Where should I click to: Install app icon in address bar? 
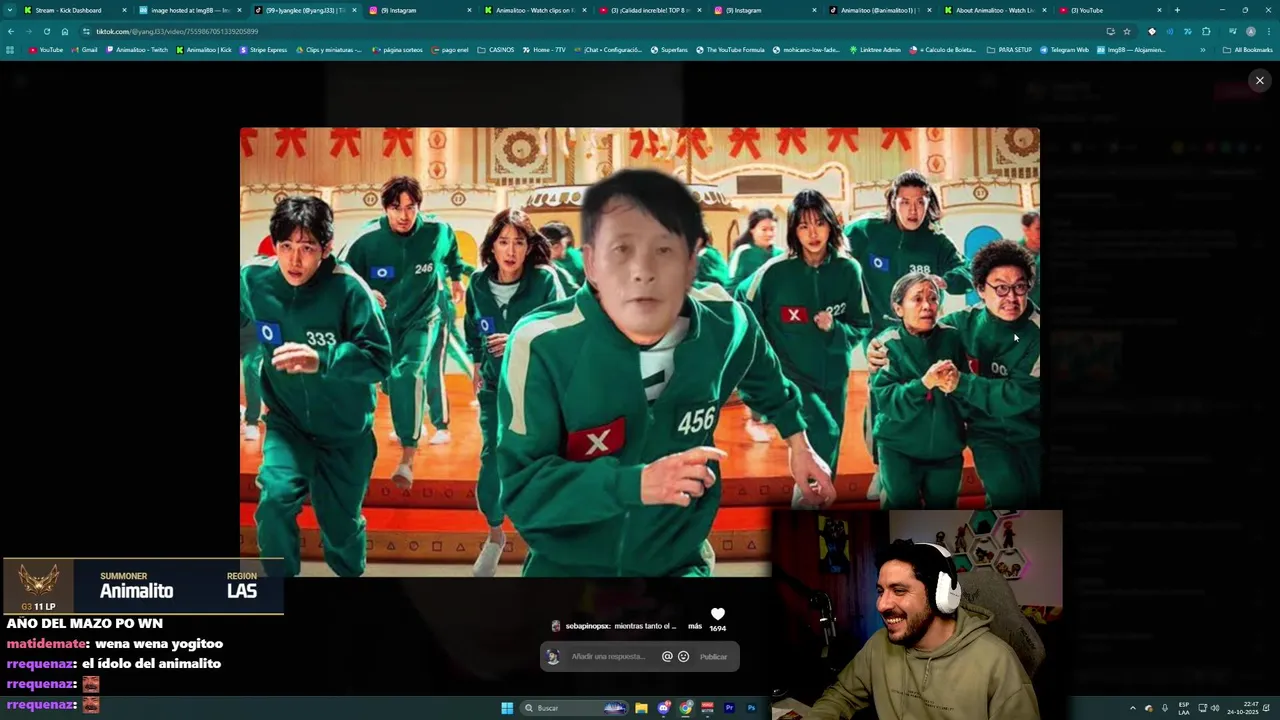coord(1110,31)
